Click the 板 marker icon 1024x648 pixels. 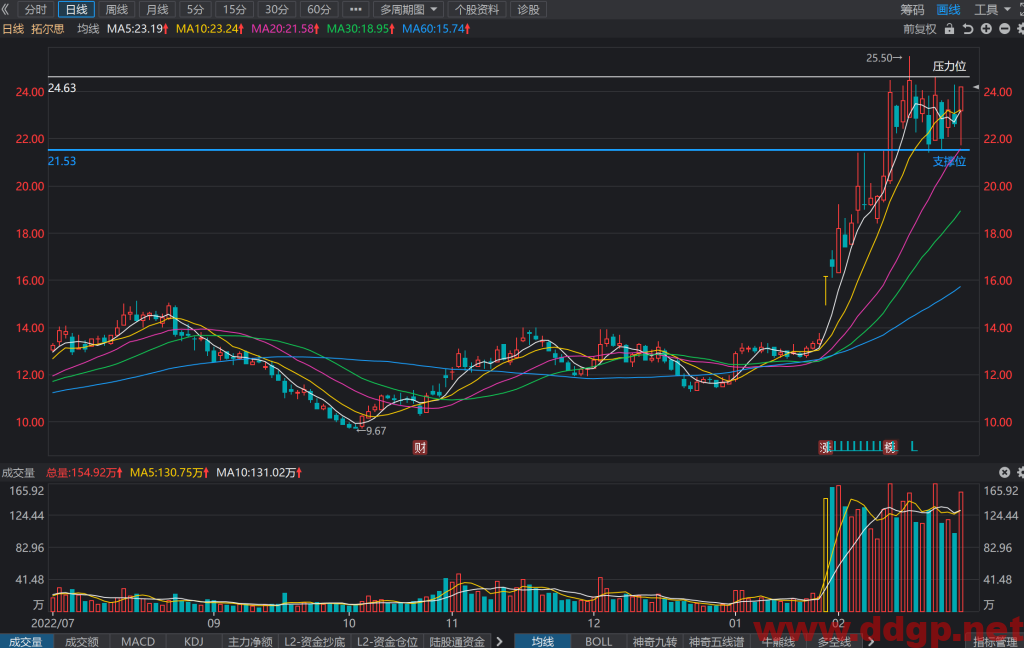point(889,447)
